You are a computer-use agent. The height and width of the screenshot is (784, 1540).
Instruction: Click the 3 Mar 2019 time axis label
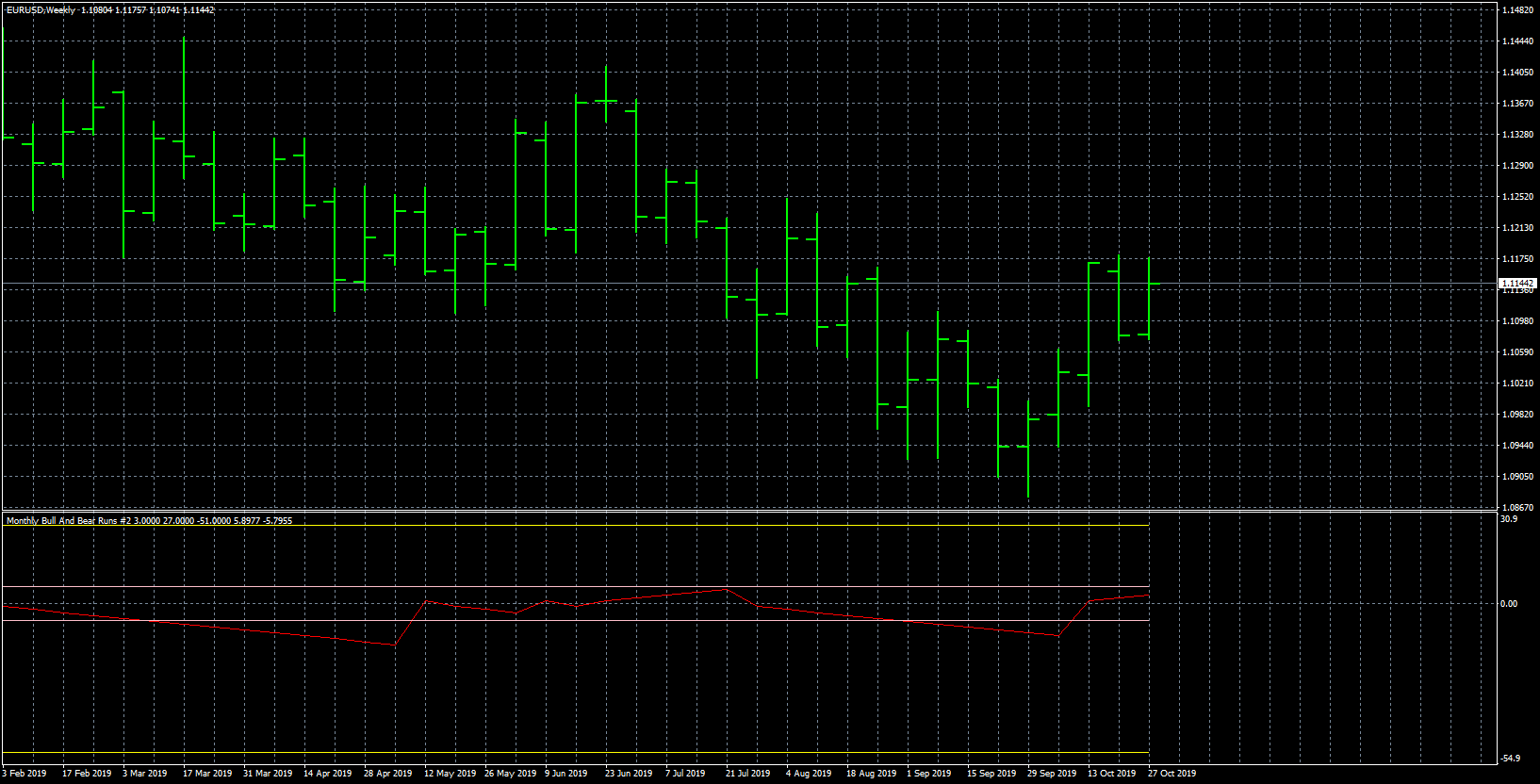pos(145,774)
